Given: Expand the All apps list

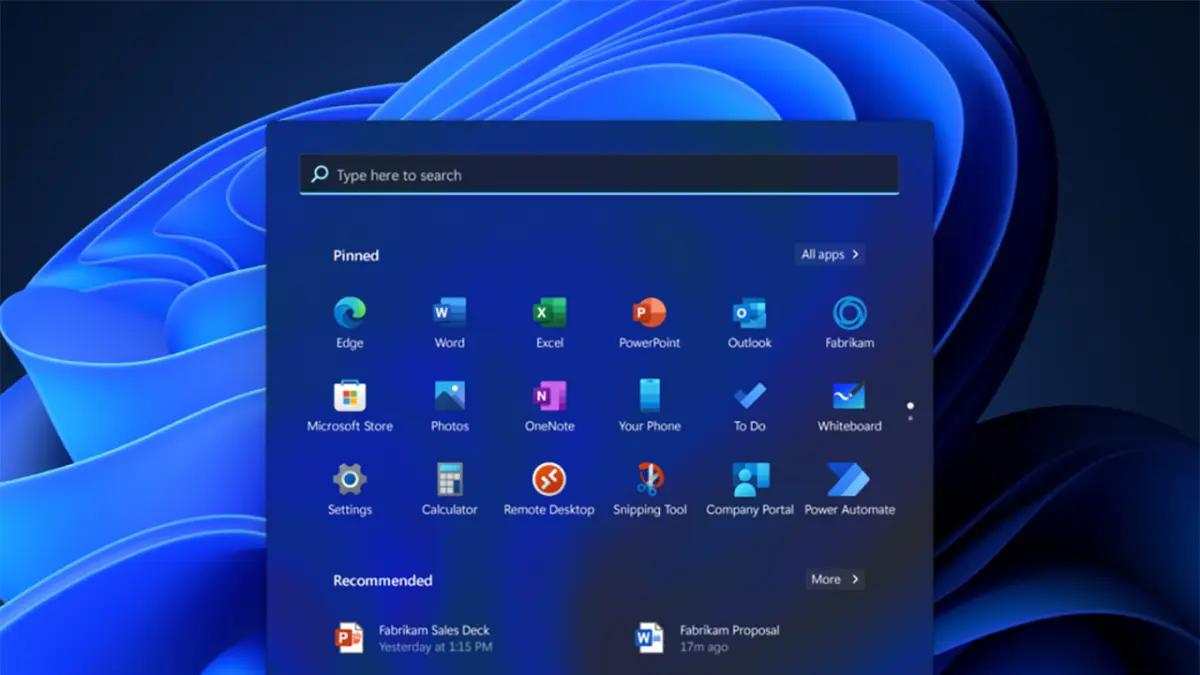Looking at the screenshot, I should [x=830, y=255].
